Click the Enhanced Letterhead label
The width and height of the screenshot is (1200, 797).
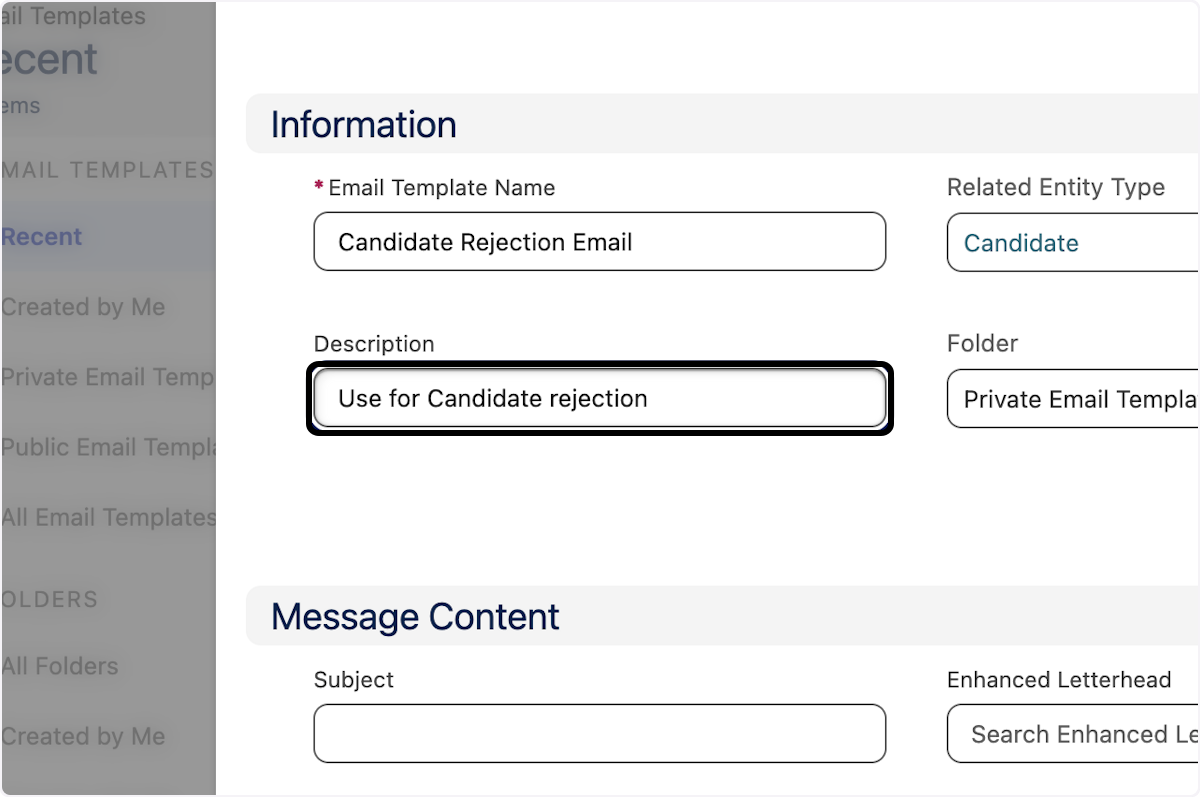pyautogui.click(x=1059, y=680)
